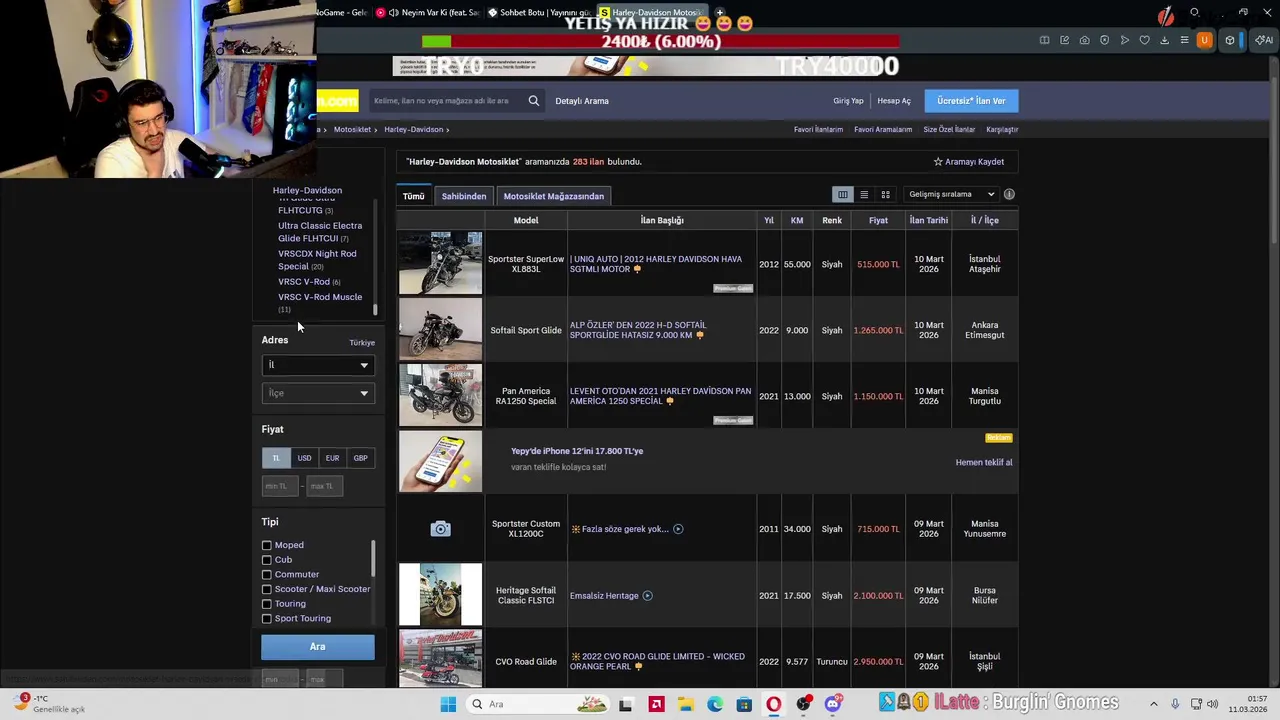
Task: Click the browser send/flow arrow icon
Action: [x=1124, y=40]
